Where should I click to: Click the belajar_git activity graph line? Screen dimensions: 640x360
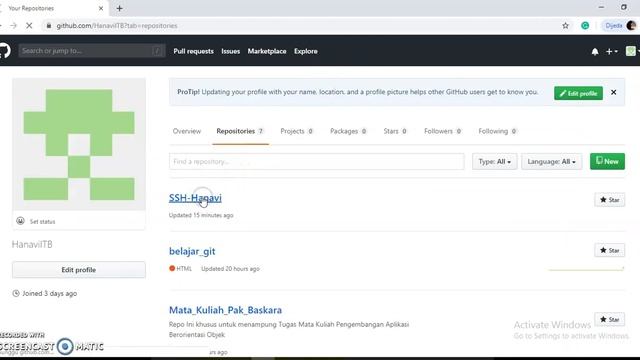(x=587, y=269)
